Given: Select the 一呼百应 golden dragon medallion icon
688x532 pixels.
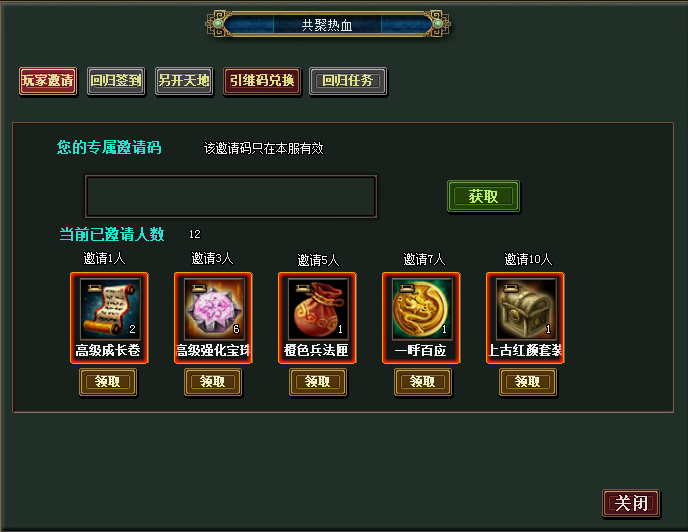Looking at the screenshot, I should 421,309.
